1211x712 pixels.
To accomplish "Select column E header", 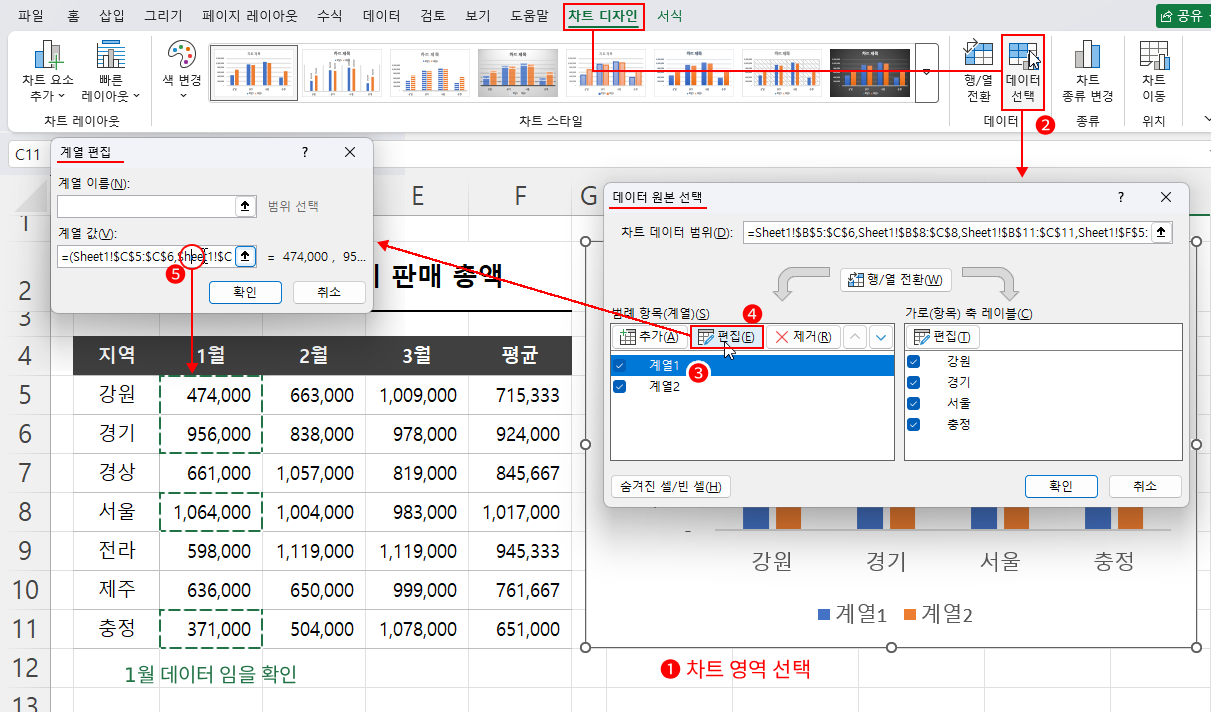I will (417, 196).
